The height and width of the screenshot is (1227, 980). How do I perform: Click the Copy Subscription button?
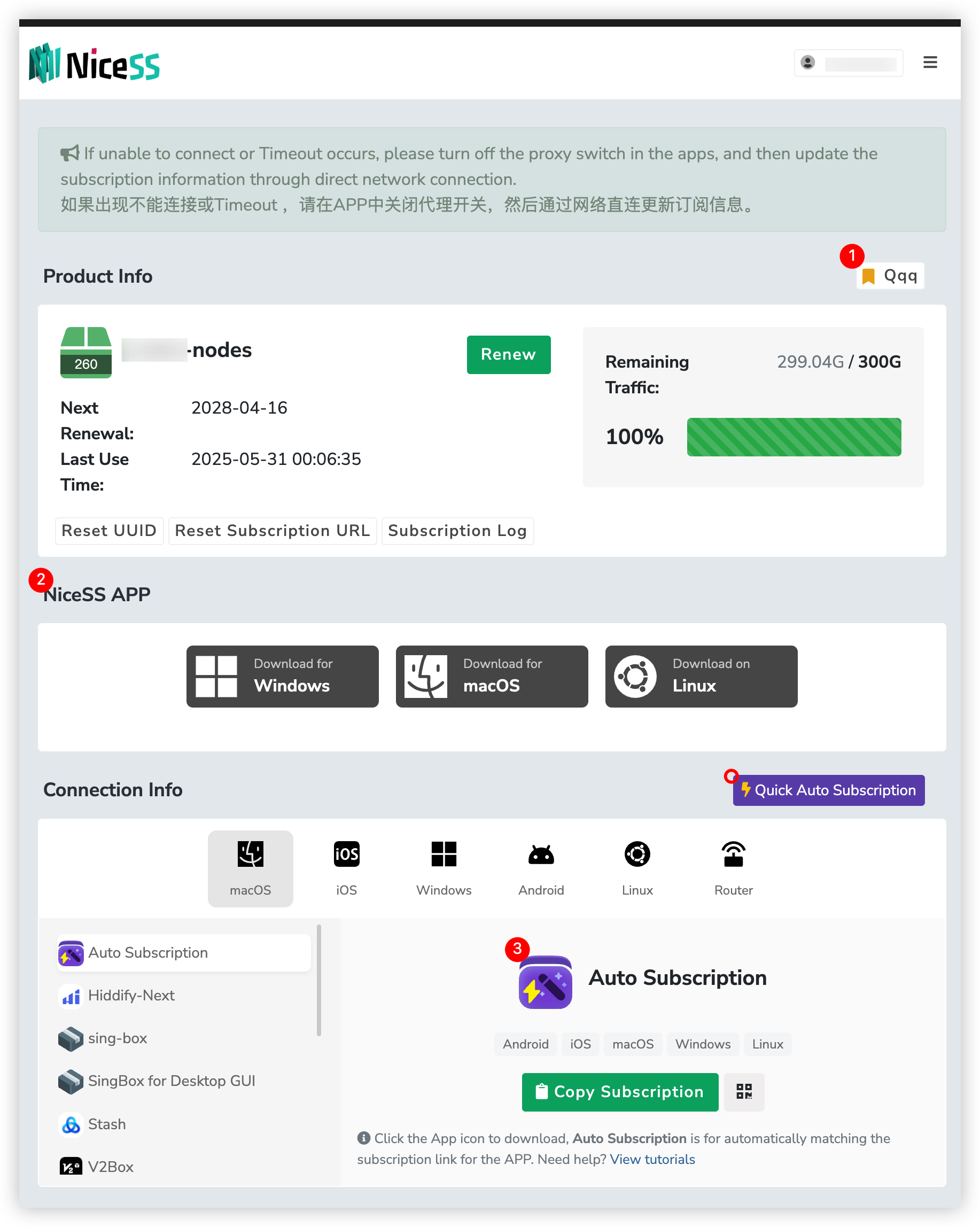click(x=620, y=1092)
